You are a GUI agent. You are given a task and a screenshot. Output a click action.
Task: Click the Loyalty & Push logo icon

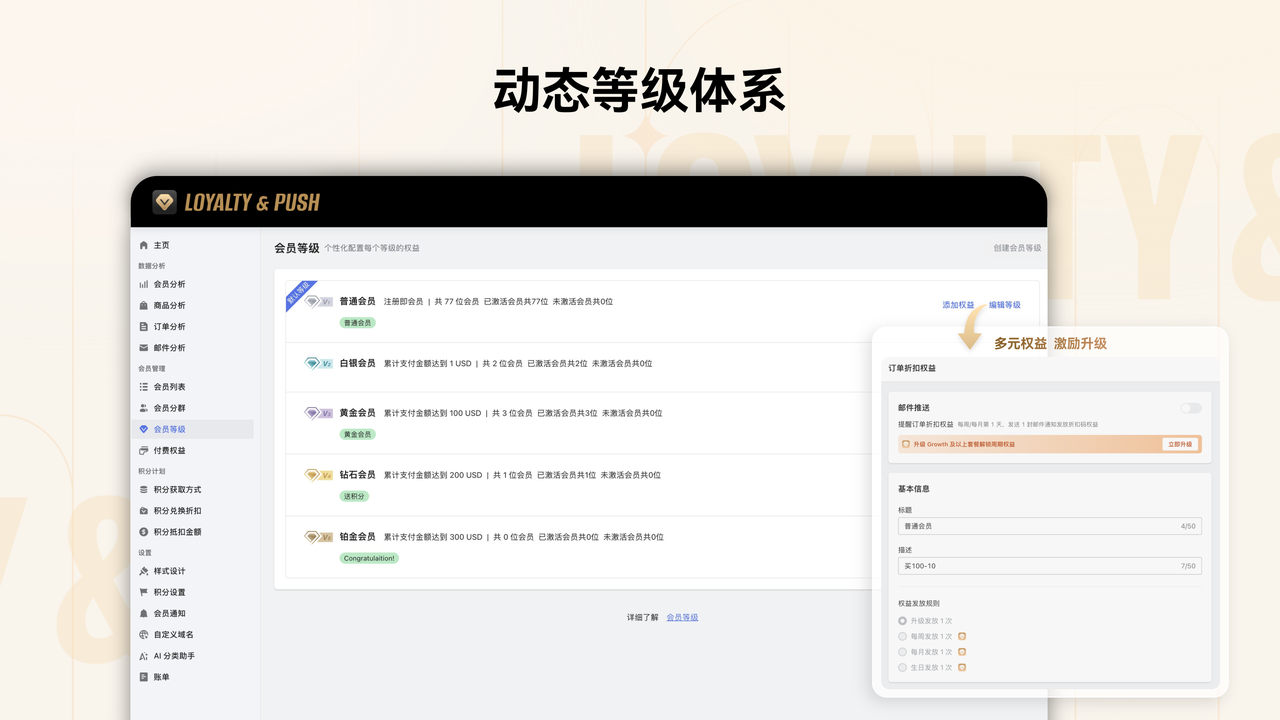pyautogui.click(x=163, y=201)
